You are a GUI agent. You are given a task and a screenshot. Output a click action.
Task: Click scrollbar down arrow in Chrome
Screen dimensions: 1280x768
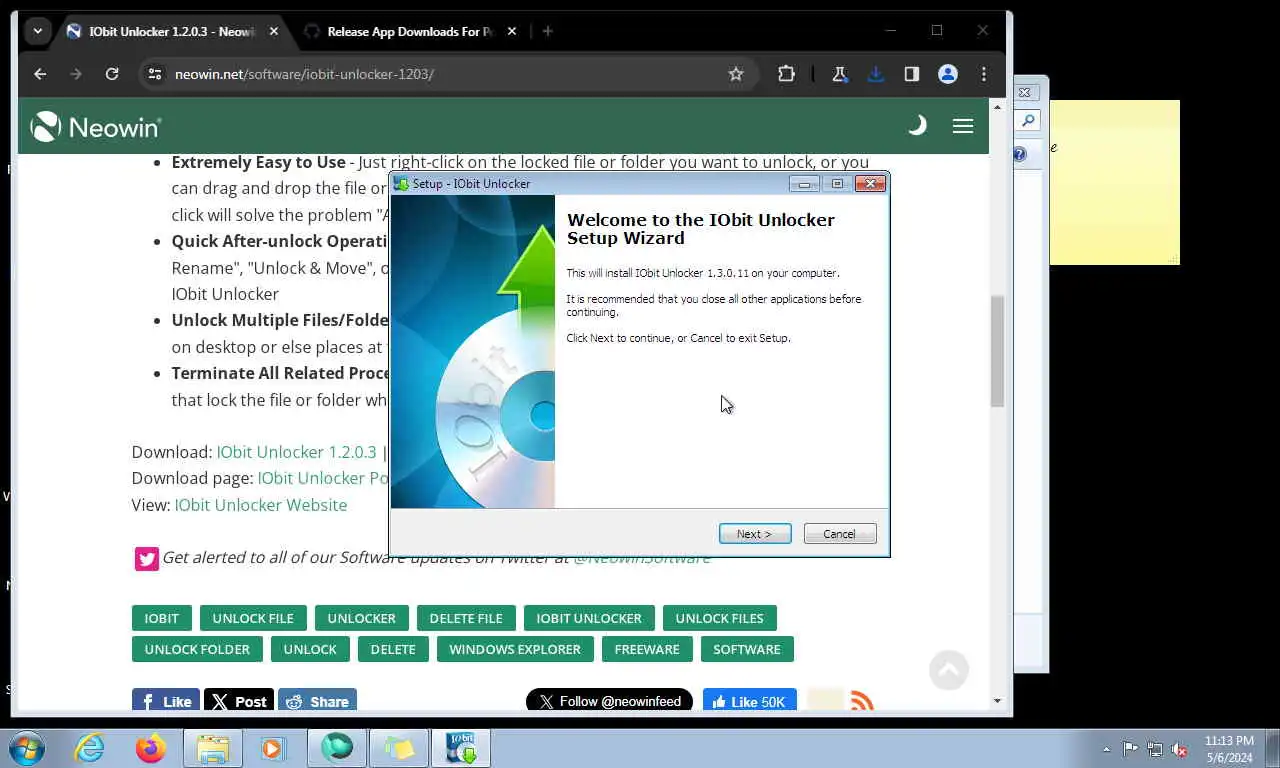pyautogui.click(x=997, y=701)
